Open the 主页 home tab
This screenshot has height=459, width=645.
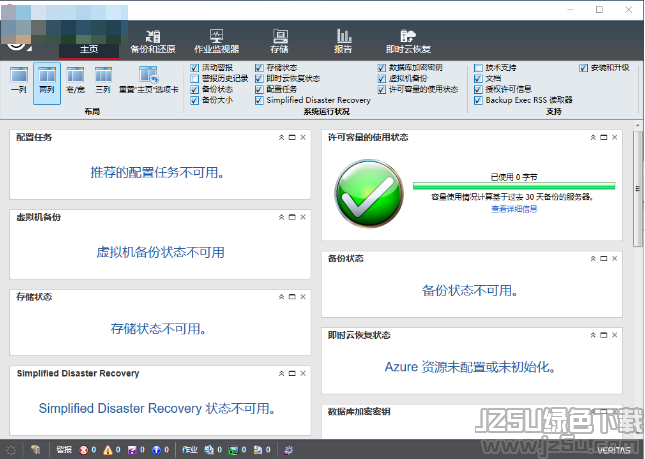[x=89, y=49]
